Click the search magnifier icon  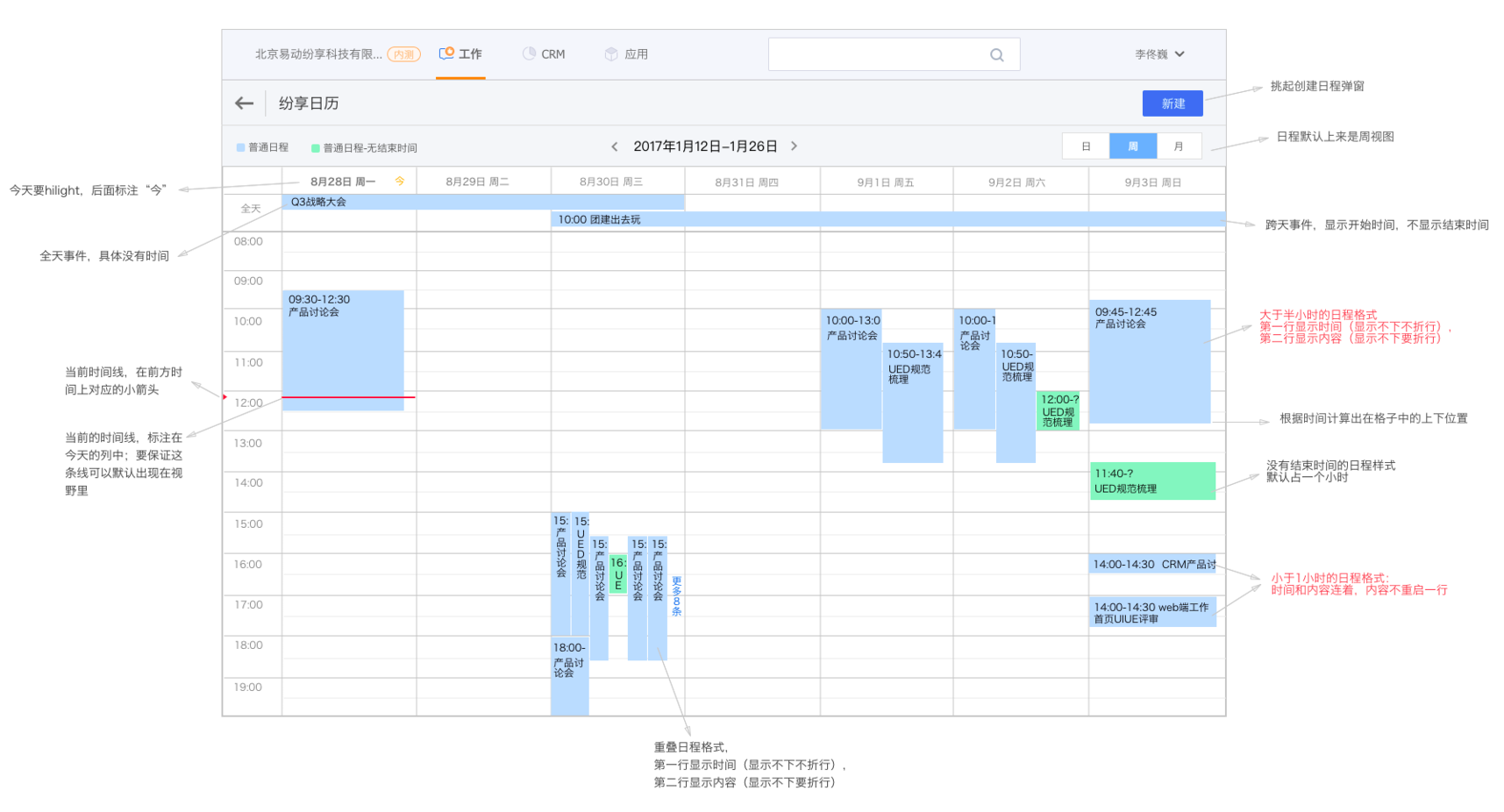click(997, 54)
